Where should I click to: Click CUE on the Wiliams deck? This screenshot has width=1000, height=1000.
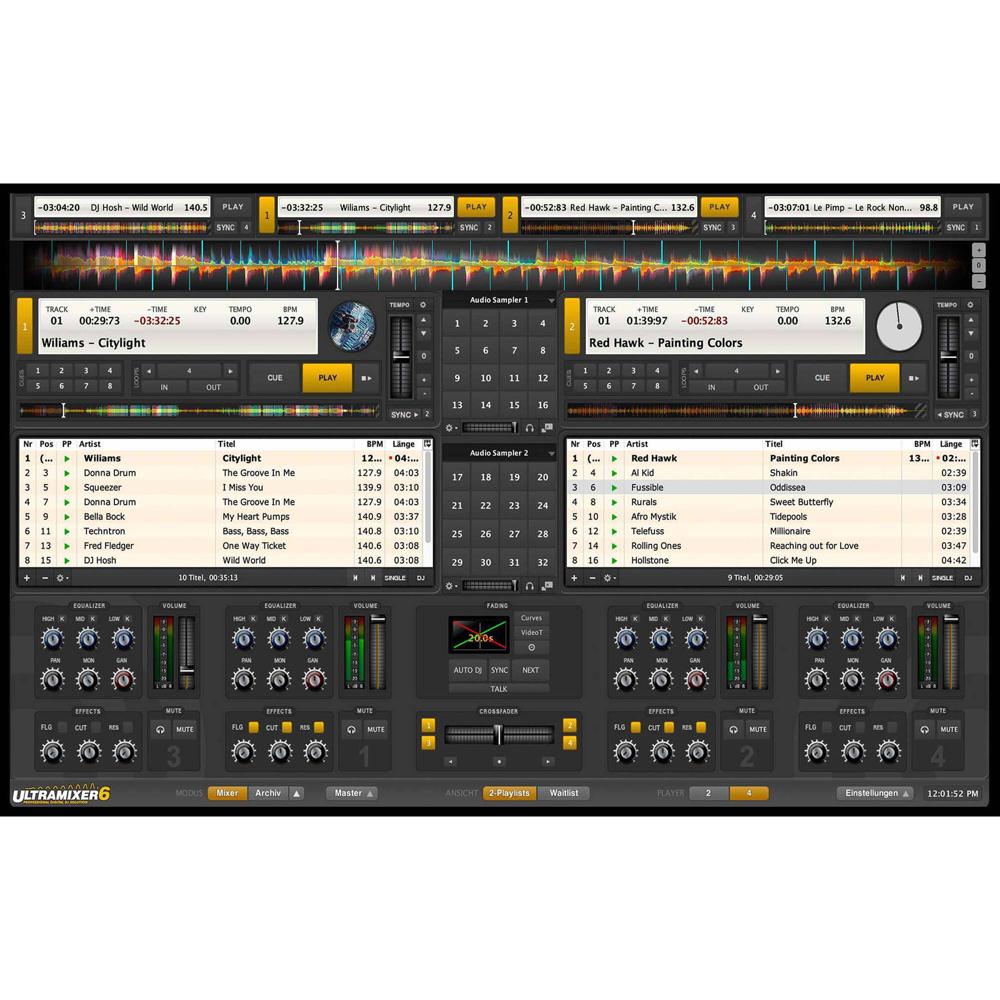point(273,377)
